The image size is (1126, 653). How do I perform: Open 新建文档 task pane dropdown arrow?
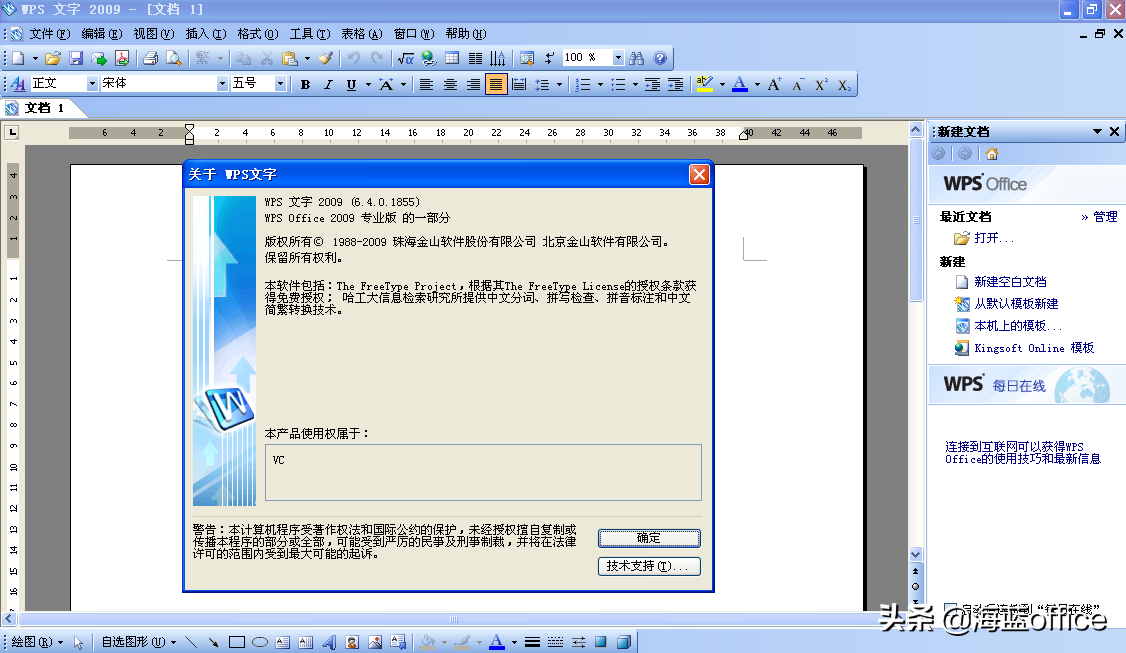(x=1097, y=131)
